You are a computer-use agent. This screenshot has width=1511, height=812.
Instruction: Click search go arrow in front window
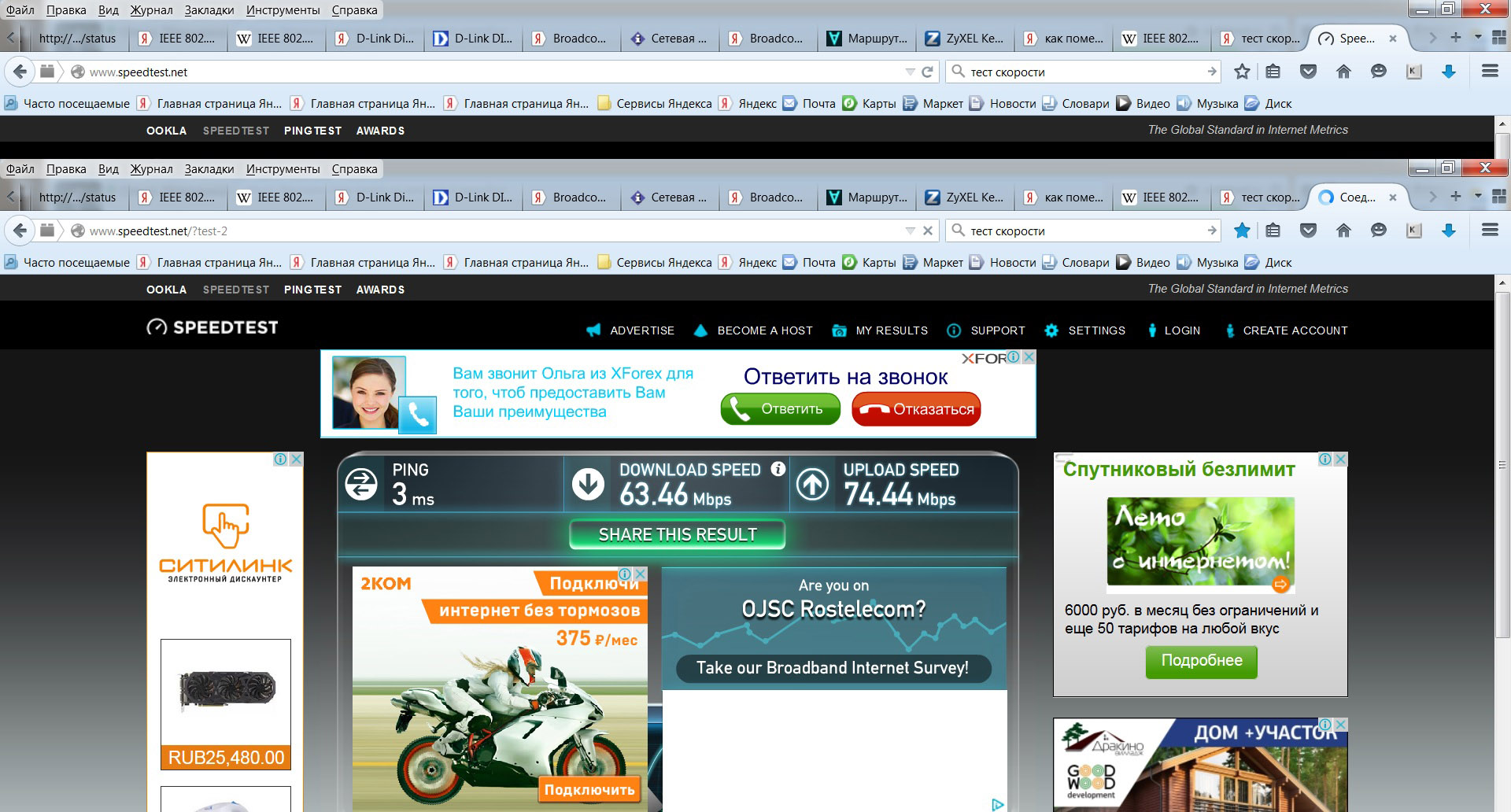pyautogui.click(x=1211, y=231)
